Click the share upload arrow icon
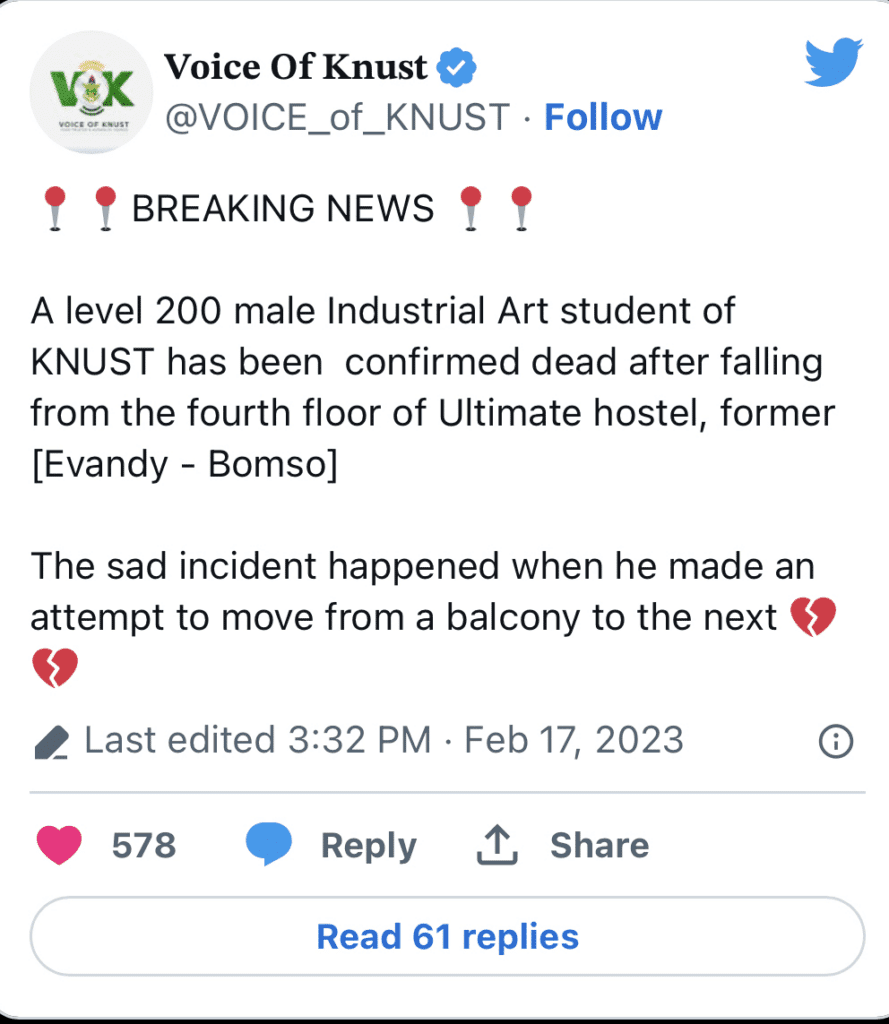Image resolution: width=889 pixels, height=1024 pixels. click(x=497, y=844)
